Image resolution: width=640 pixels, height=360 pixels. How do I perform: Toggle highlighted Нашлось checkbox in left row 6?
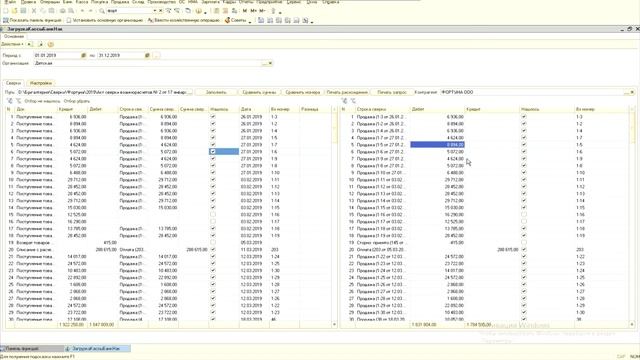pyautogui.click(x=213, y=151)
